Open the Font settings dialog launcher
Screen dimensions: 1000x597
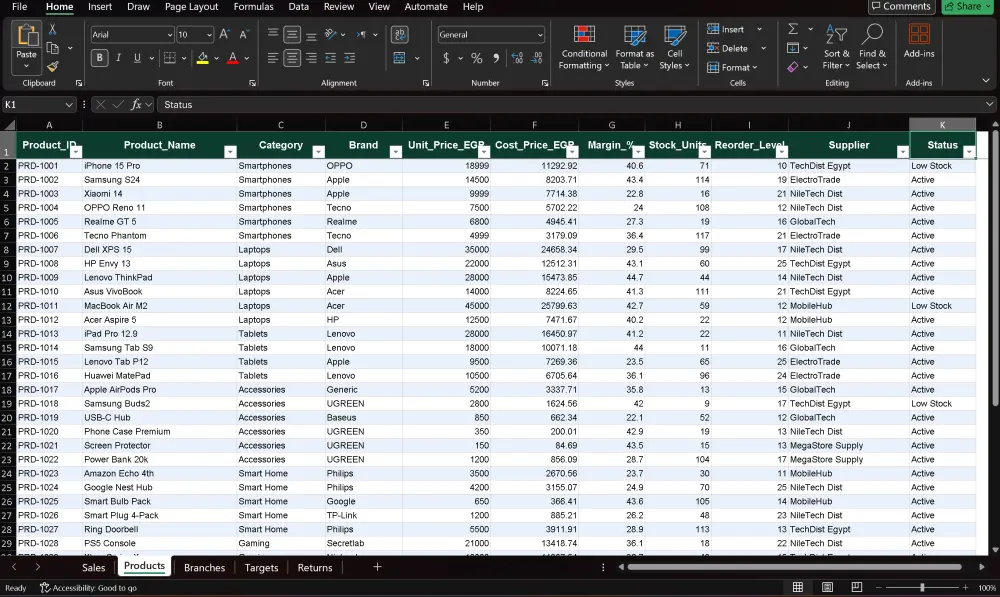[253, 83]
